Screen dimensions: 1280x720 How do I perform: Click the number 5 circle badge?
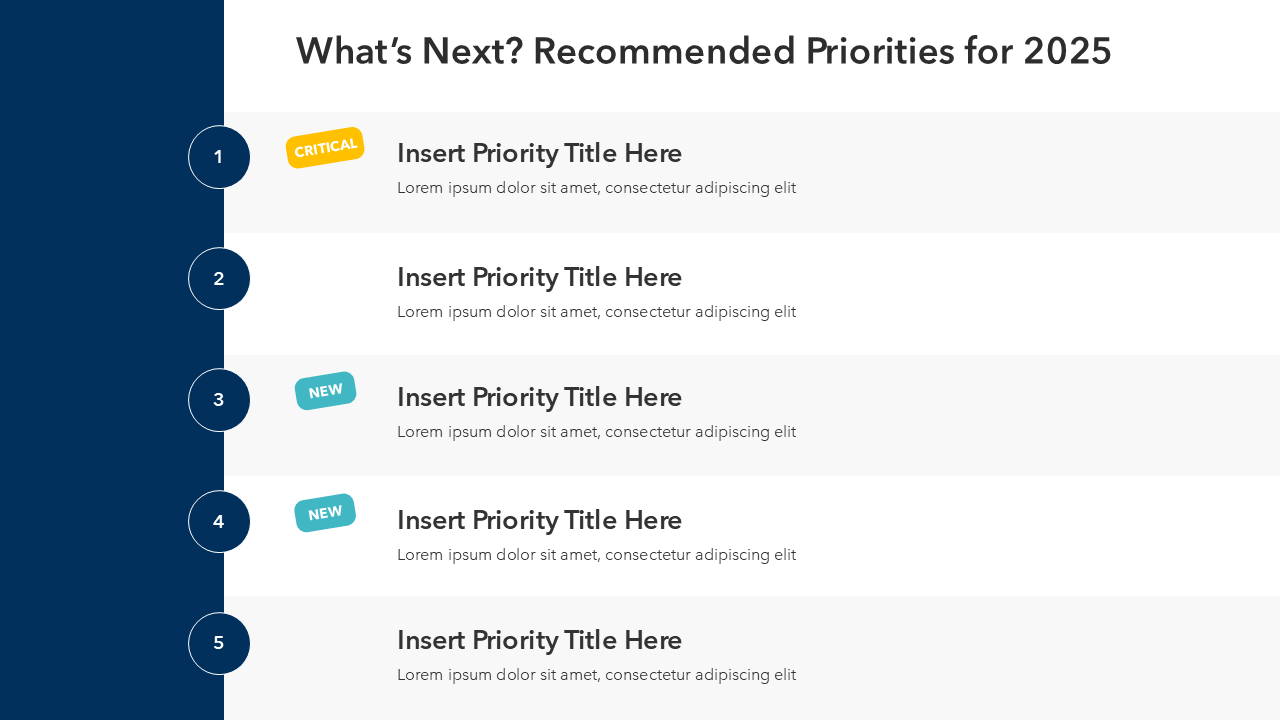[219, 643]
